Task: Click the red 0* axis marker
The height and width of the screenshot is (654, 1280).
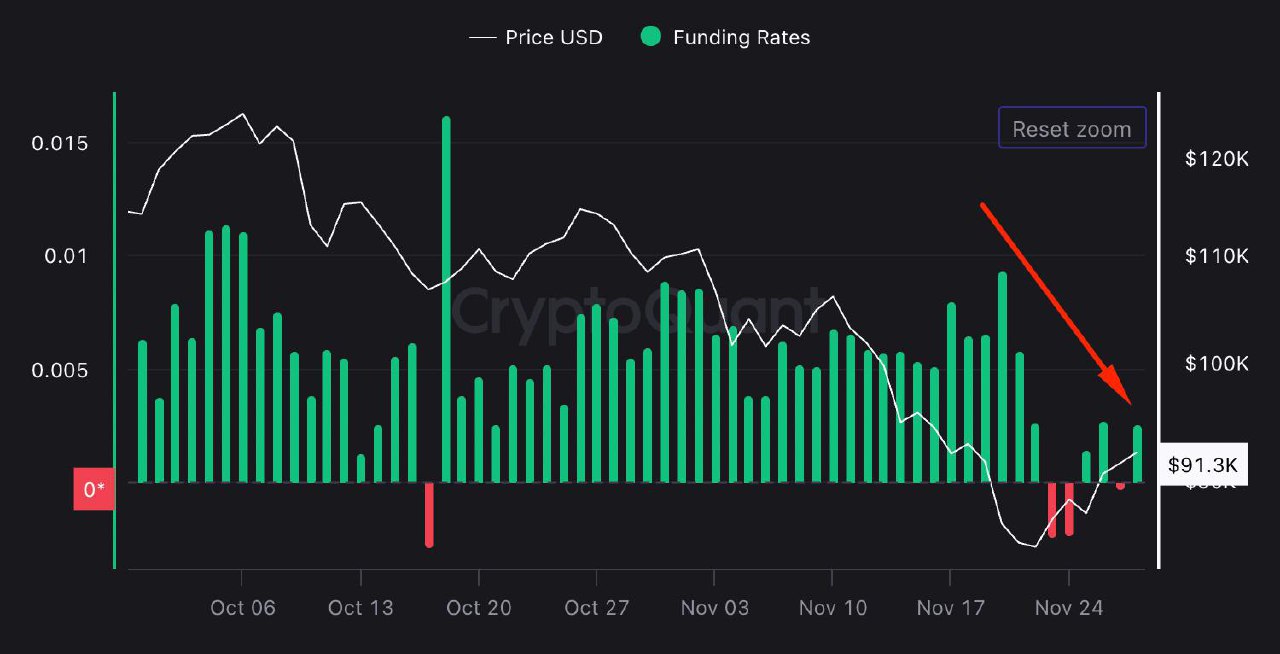Action: click(x=93, y=489)
